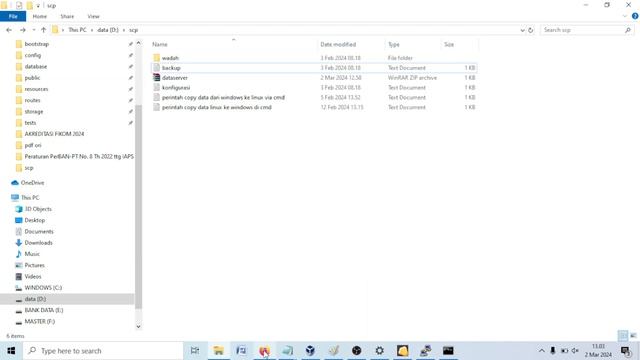
Task: Open config in Quick access
Action: coord(33,55)
